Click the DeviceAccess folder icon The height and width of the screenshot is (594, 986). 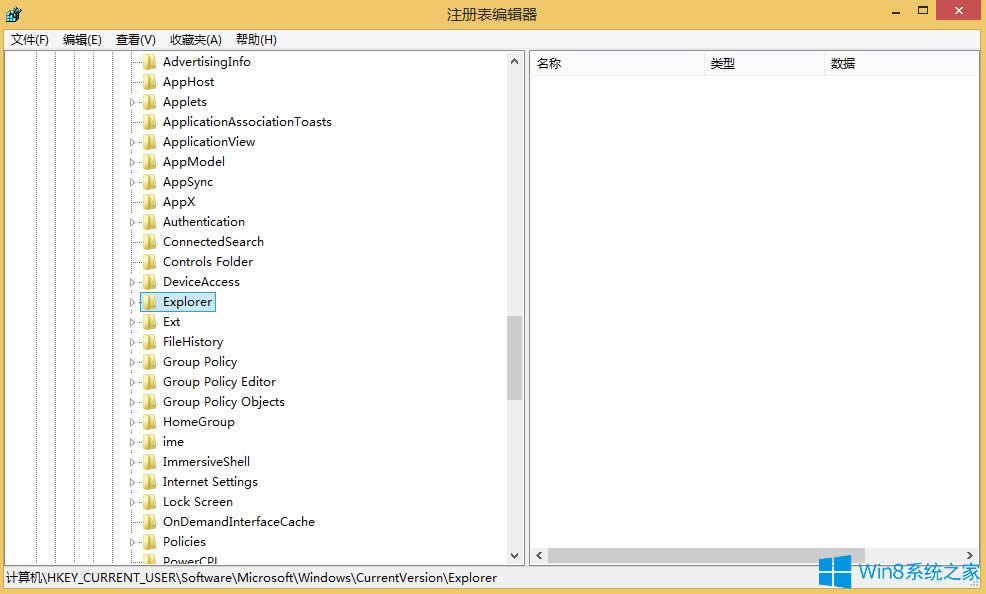(x=150, y=281)
